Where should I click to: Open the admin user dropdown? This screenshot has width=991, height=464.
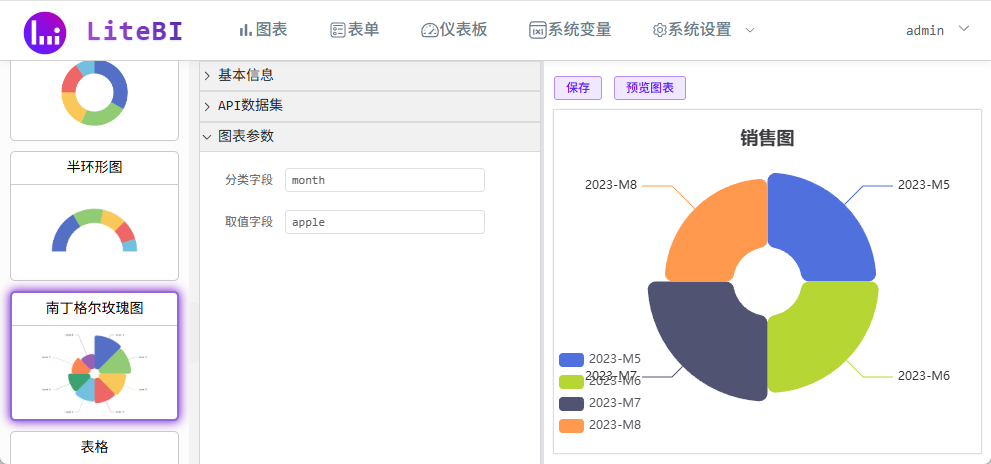(937, 30)
